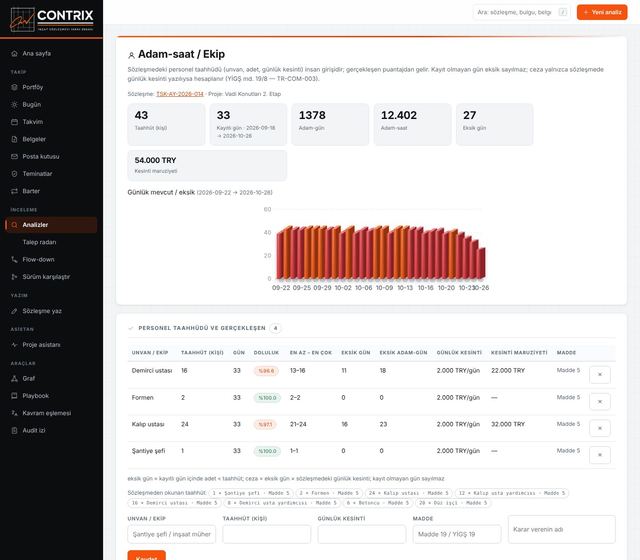Open Portföy from sidebar icon

tap(14, 87)
